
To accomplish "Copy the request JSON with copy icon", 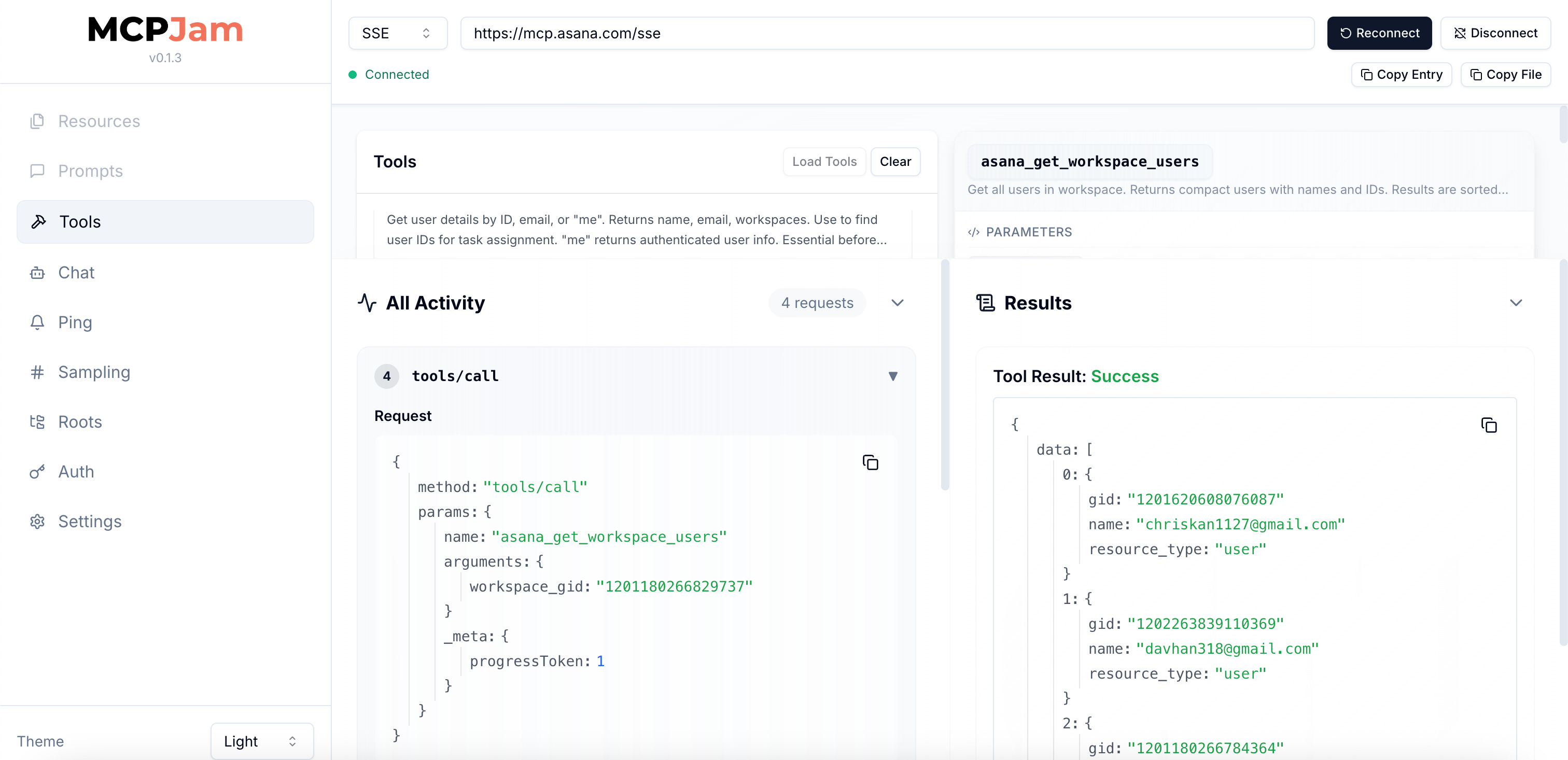I will point(870,462).
